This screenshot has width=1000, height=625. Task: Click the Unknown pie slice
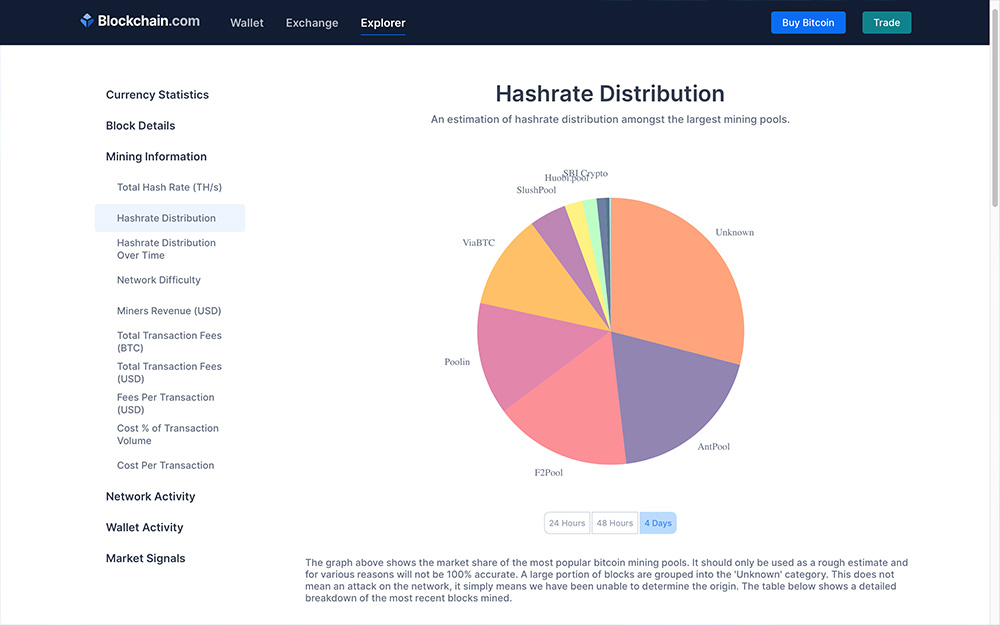pyautogui.click(x=676, y=281)
